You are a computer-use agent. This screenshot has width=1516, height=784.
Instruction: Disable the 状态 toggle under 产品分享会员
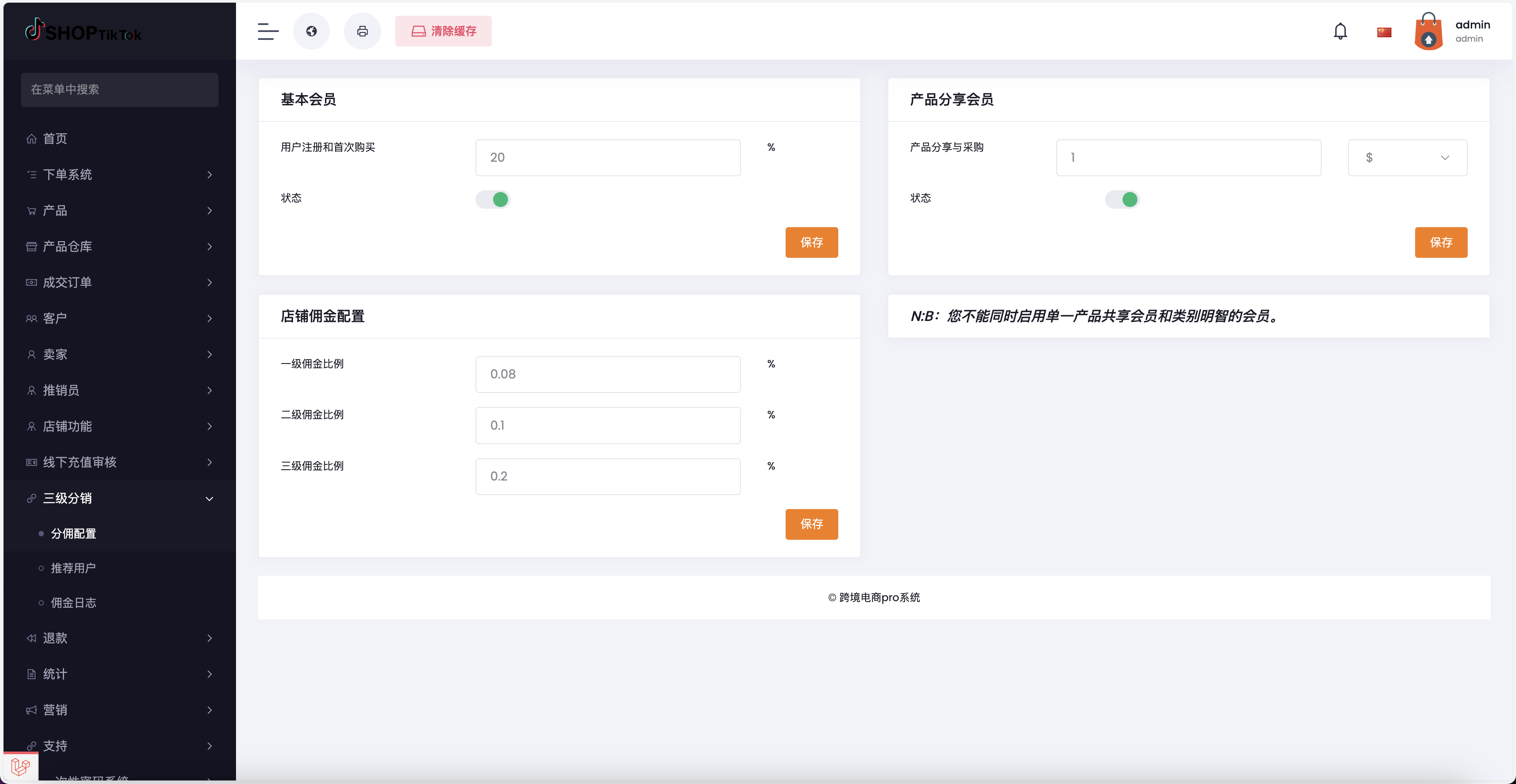coord(1122,200)
